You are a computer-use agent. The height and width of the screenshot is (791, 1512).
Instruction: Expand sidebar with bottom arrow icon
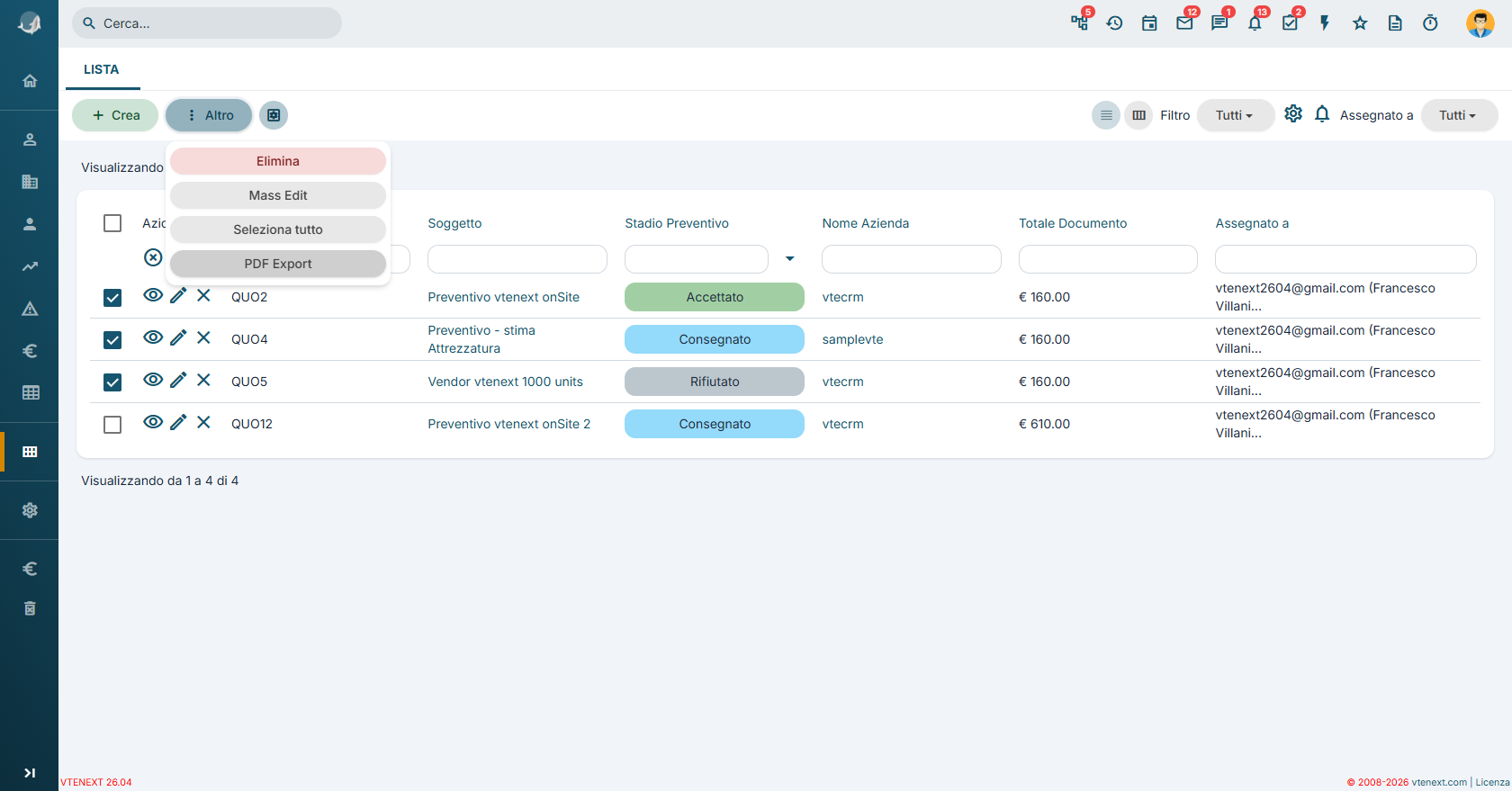pos(30,773)
